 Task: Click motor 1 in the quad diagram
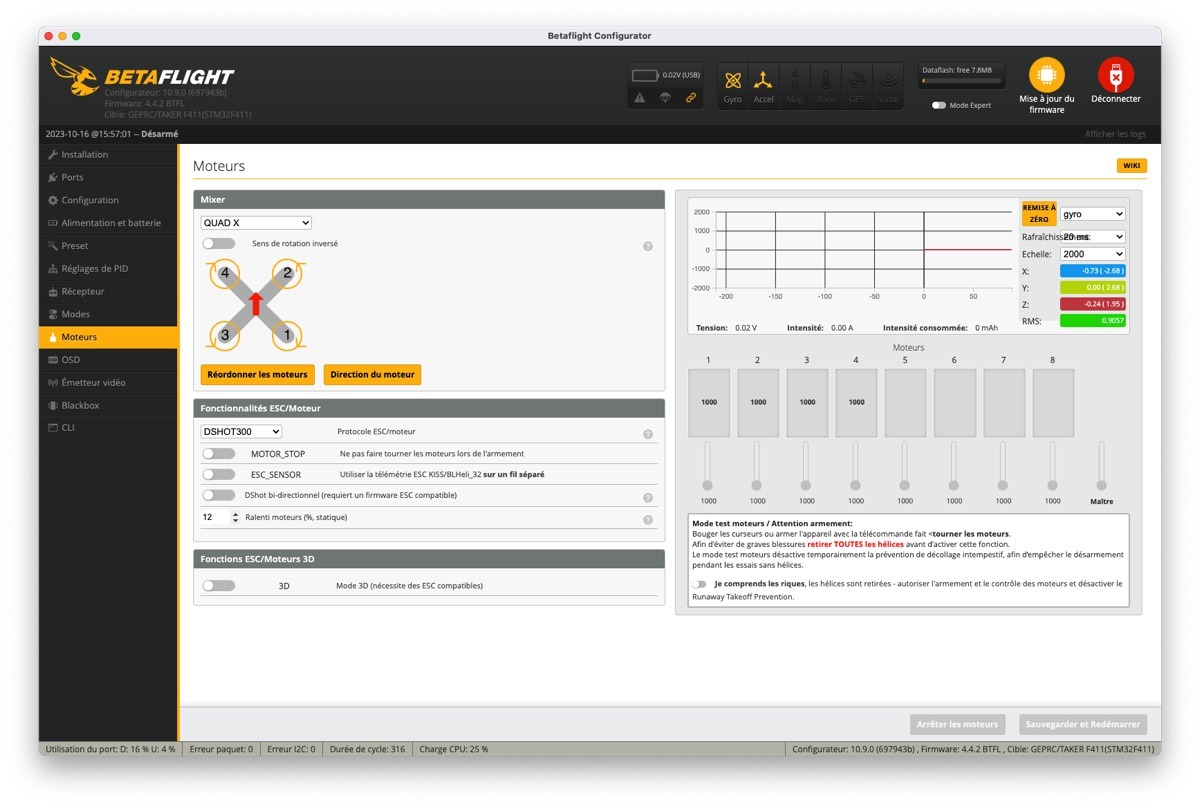(287, 335)
